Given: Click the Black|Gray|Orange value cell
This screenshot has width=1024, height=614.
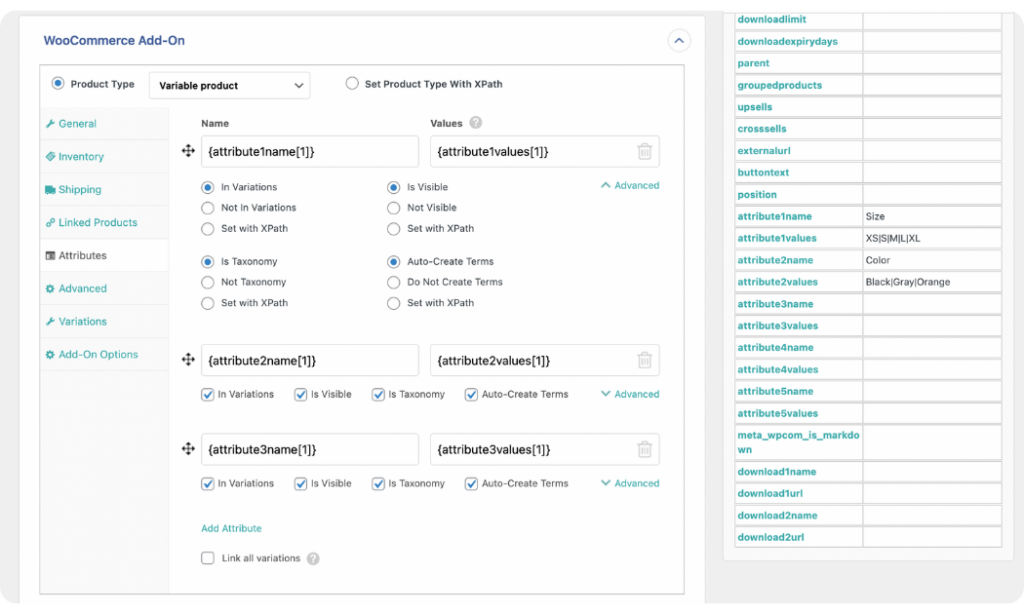Looking at the screenshot, I should 932,282.
